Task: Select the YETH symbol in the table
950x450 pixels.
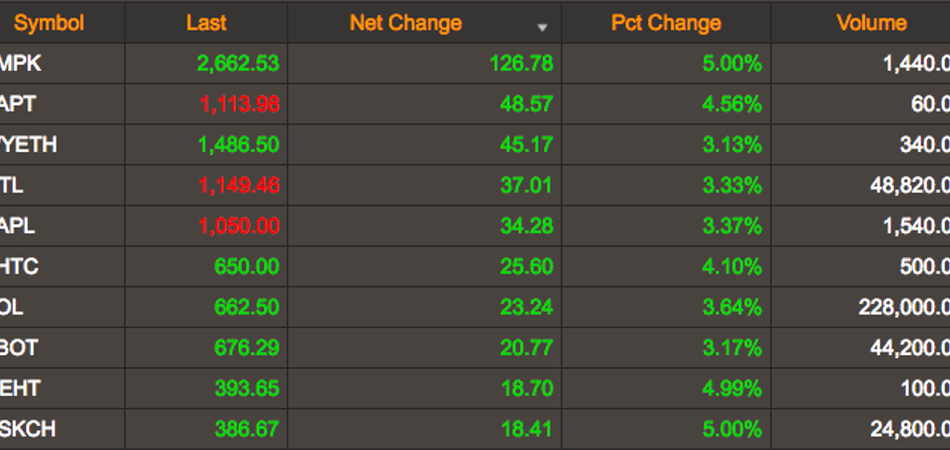Action: click(29, 145)
